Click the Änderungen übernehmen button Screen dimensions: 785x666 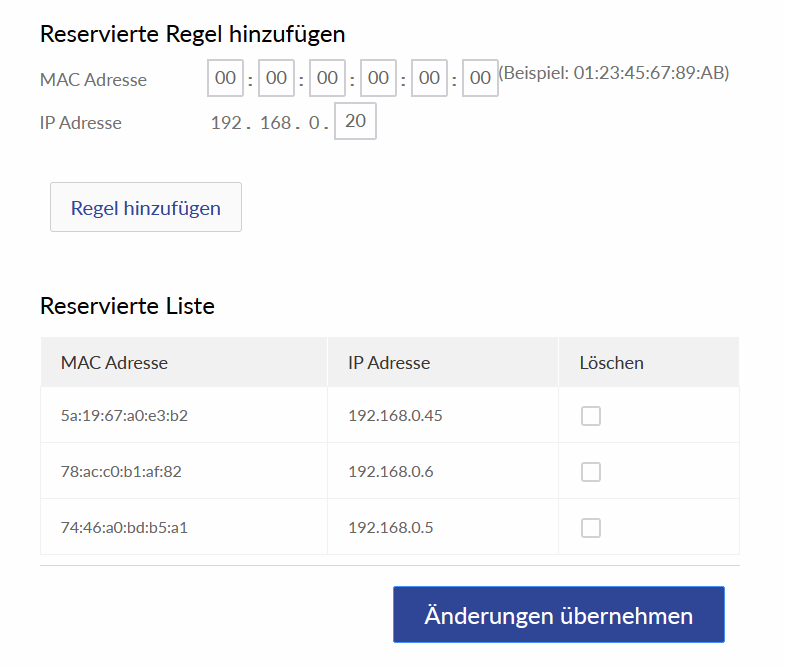558,615
